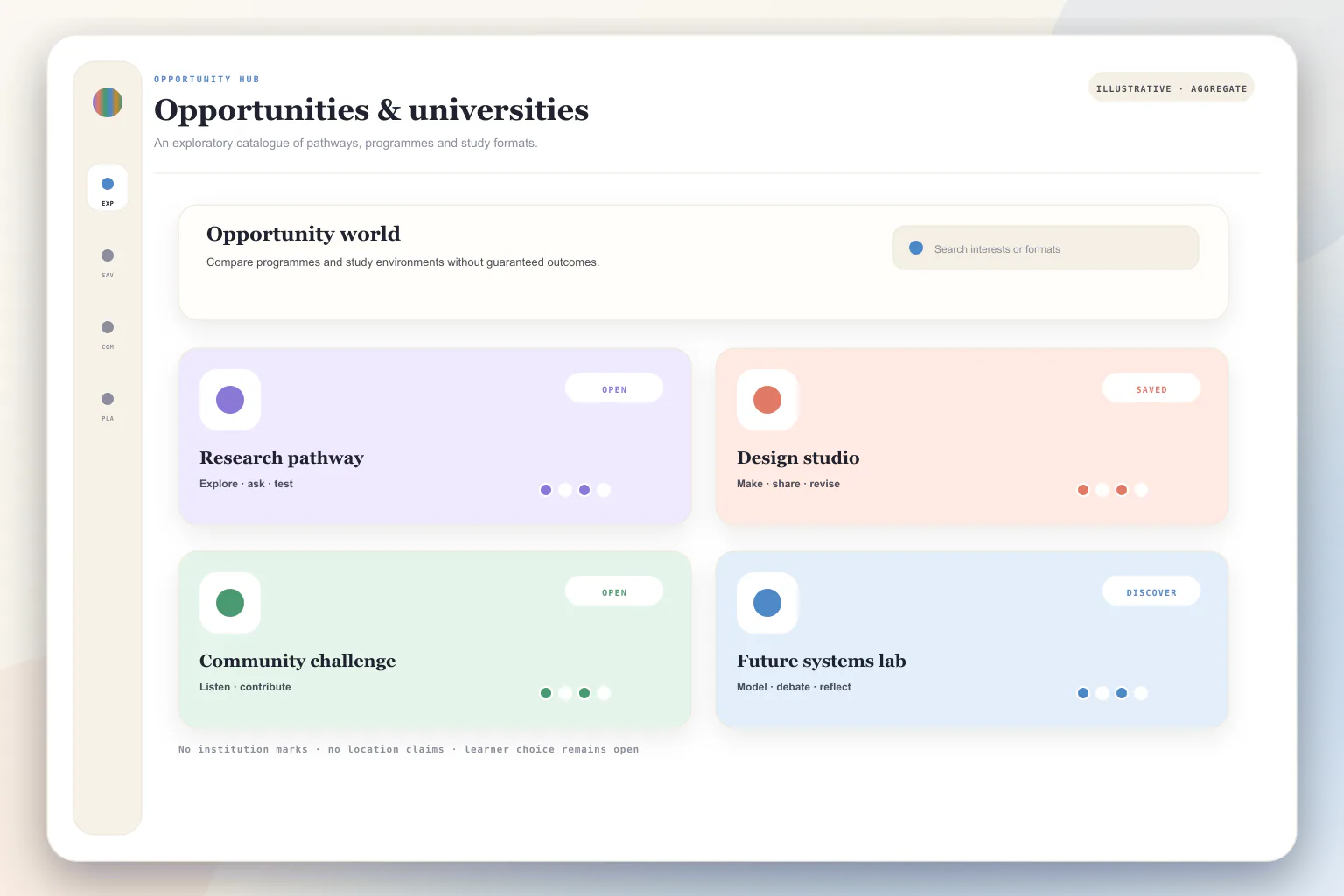Select first coral dot on Design studio

(1083, 490)
